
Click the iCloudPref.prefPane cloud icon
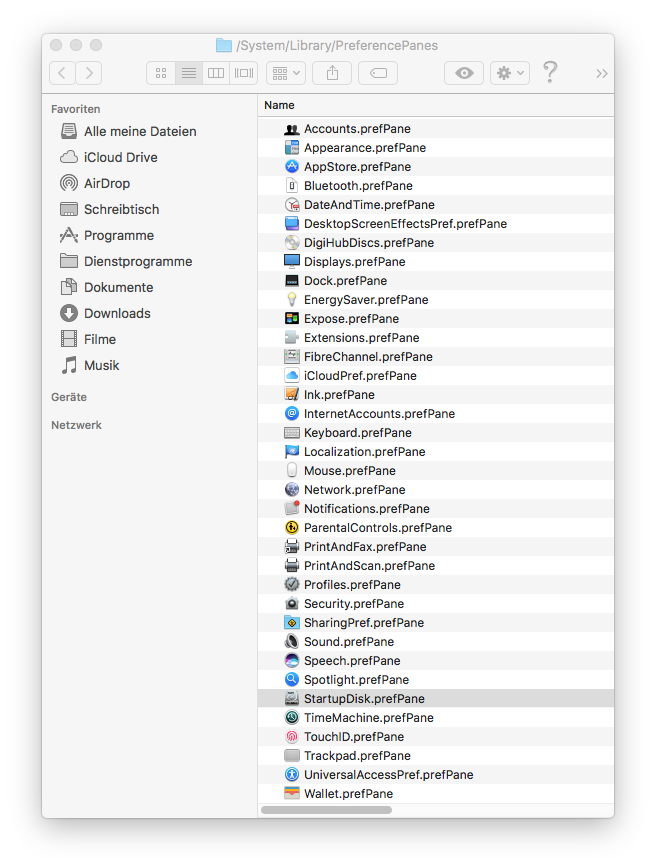coord(292,376)
